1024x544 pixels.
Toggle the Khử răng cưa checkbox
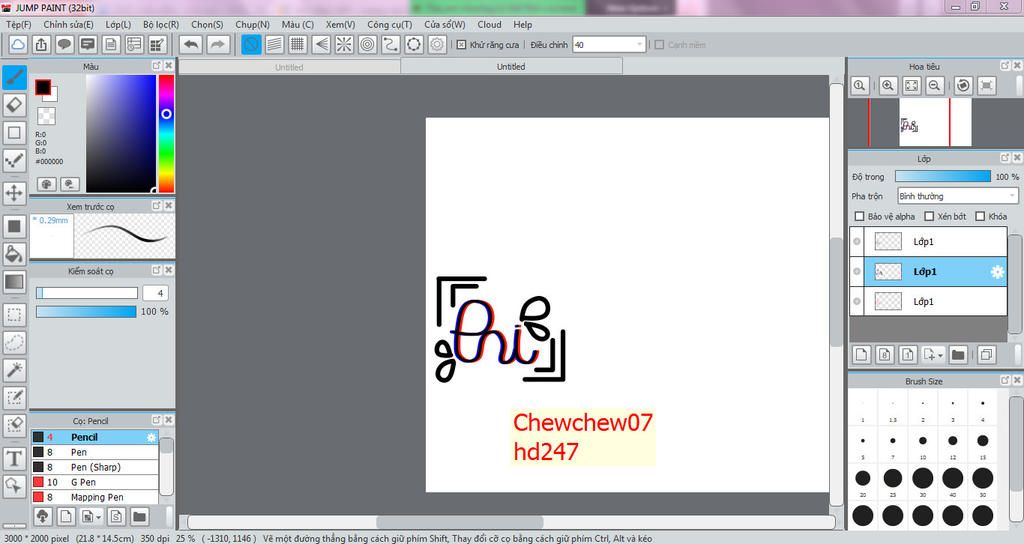(461, 44)
